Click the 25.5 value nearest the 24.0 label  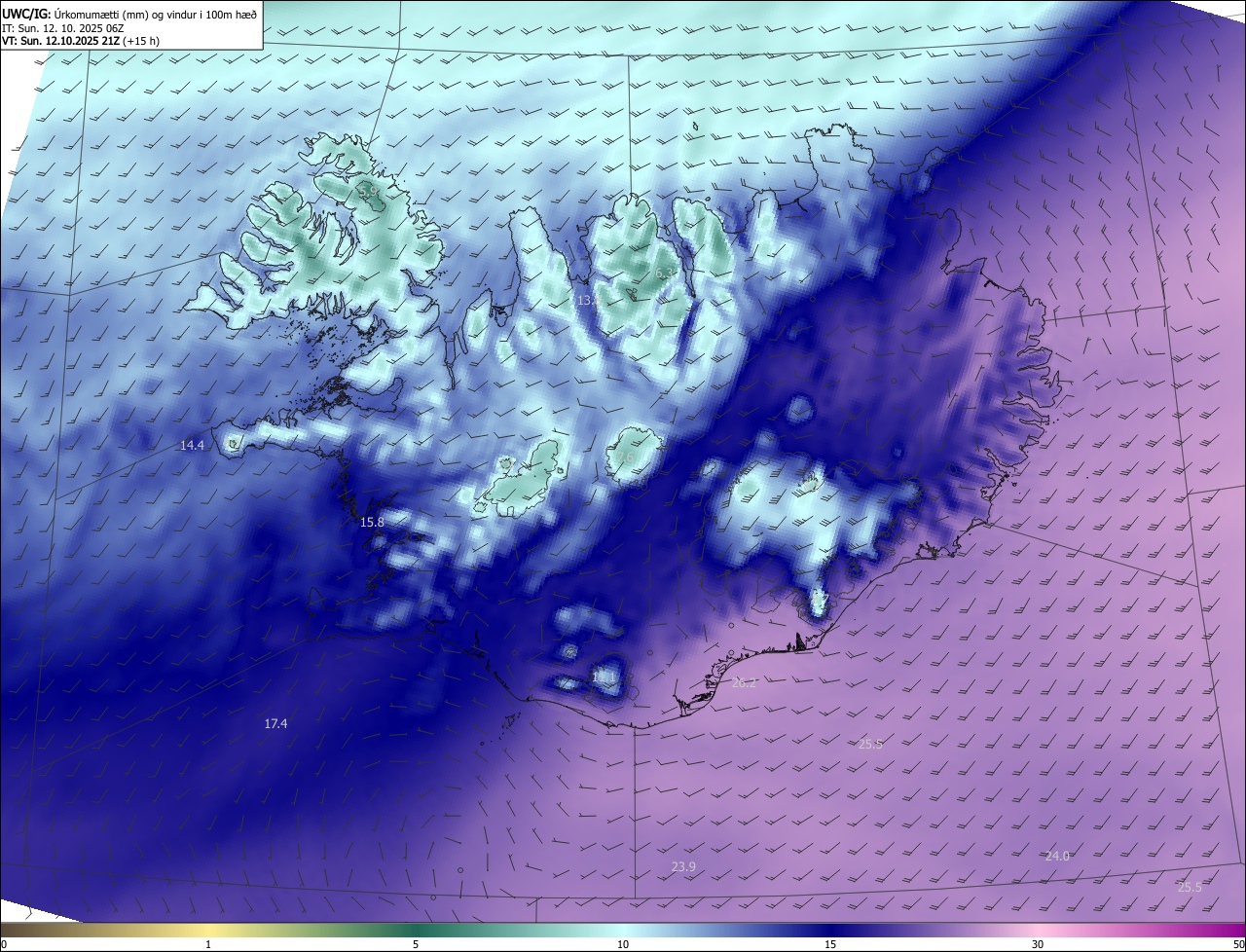(x=1190, y=887)
